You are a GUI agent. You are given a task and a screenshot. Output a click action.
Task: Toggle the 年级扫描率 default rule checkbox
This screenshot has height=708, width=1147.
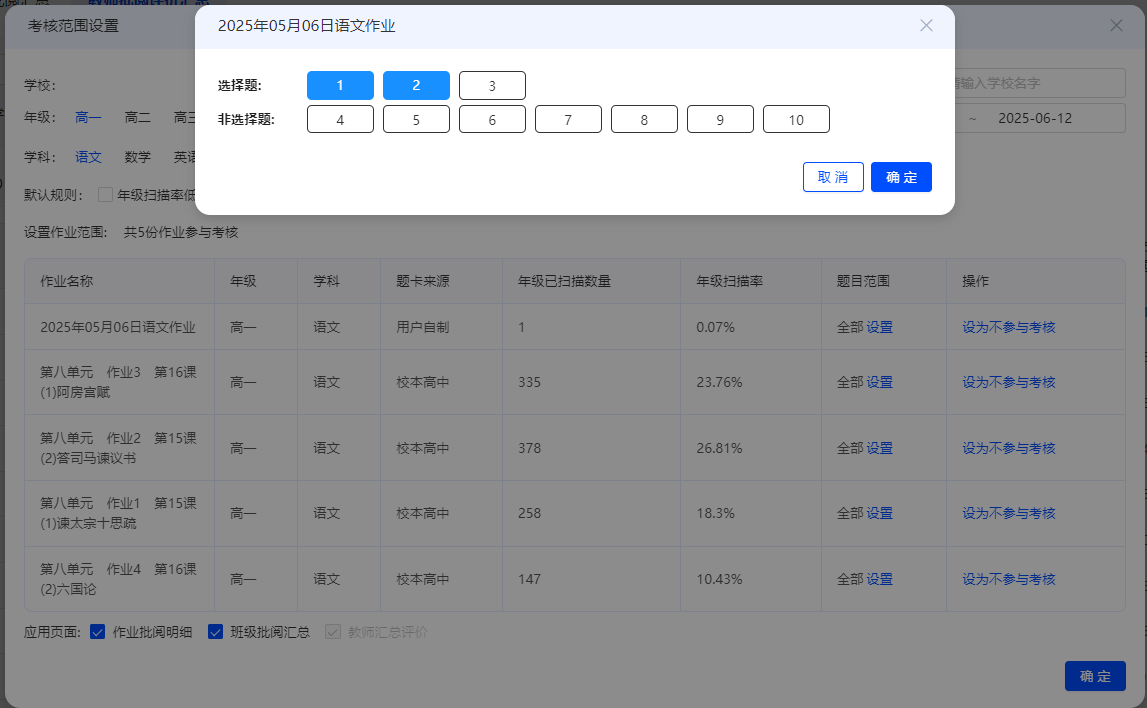[x=105, y=195]
